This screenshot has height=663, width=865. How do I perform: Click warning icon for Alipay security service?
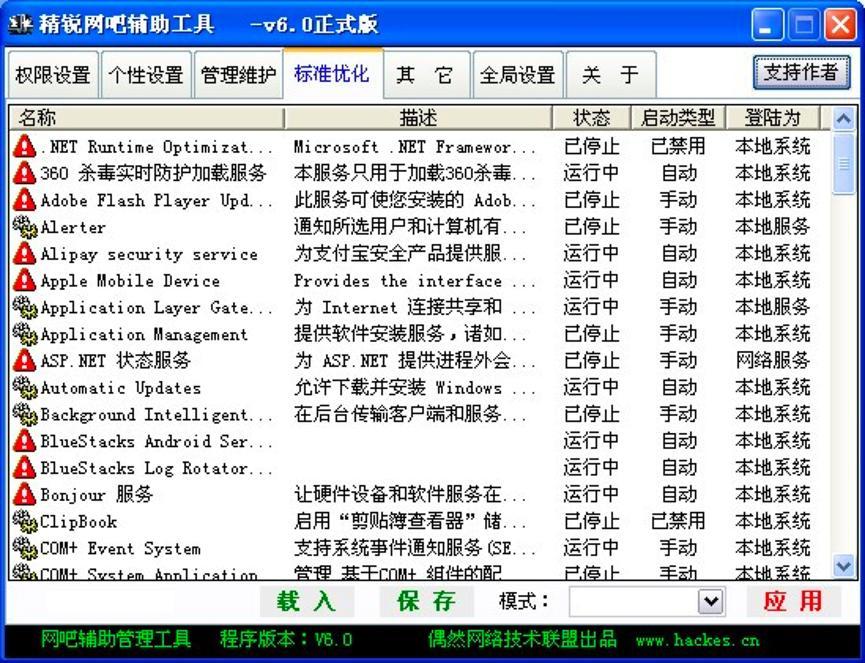24,254
